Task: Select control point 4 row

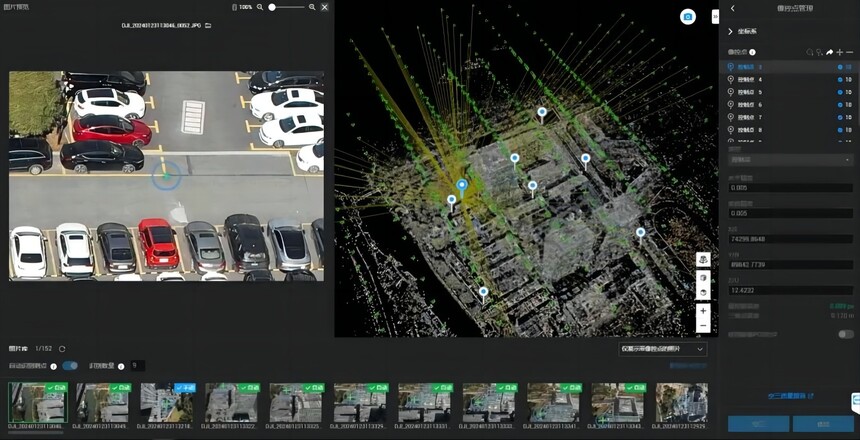Action: (x=789, y=80)
